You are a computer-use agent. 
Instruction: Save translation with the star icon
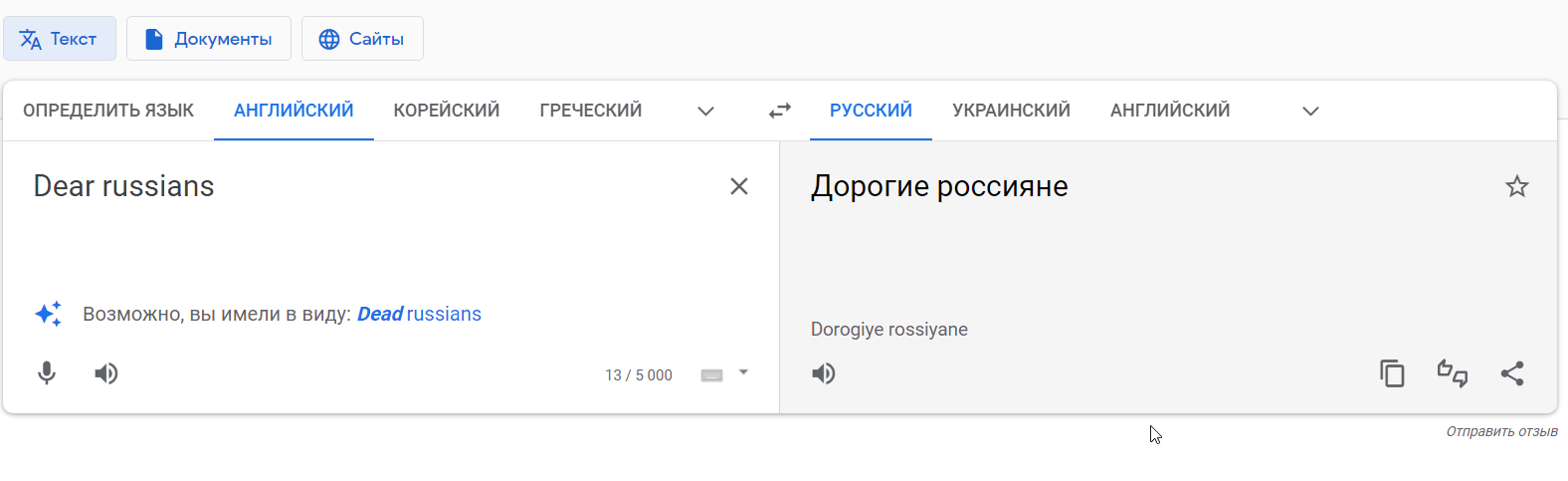tap(1516, 186)
